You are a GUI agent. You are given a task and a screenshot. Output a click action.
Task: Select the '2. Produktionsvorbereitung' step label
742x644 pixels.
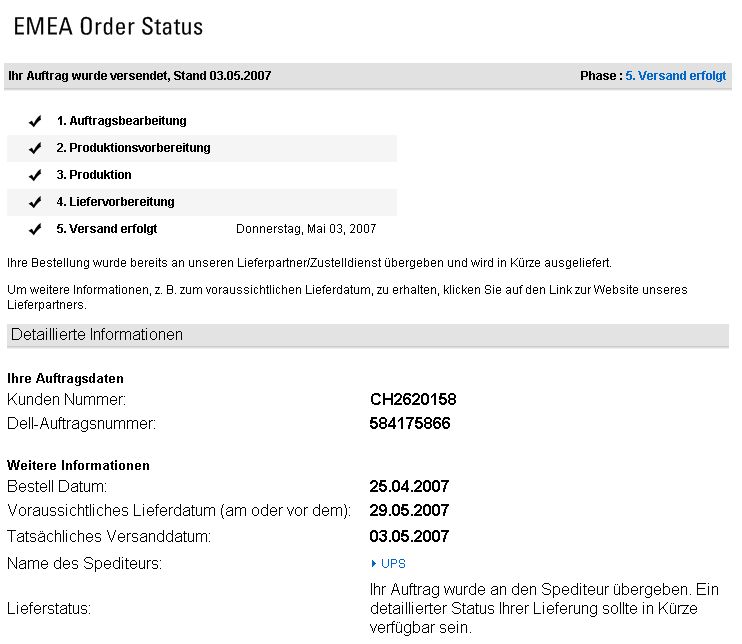point(133,148)
